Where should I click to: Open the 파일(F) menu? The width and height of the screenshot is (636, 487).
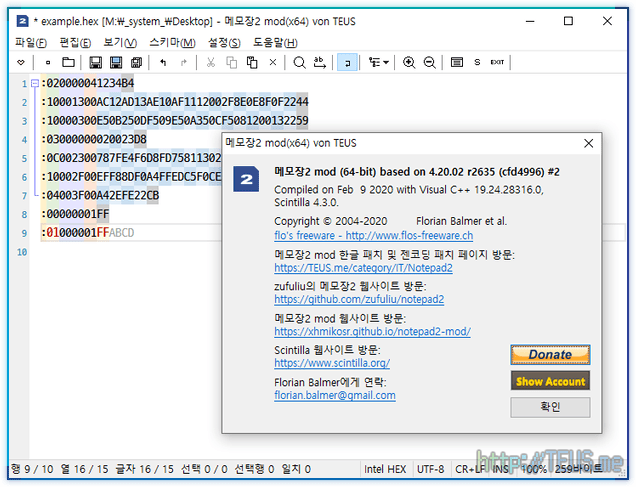coord(31,43)
